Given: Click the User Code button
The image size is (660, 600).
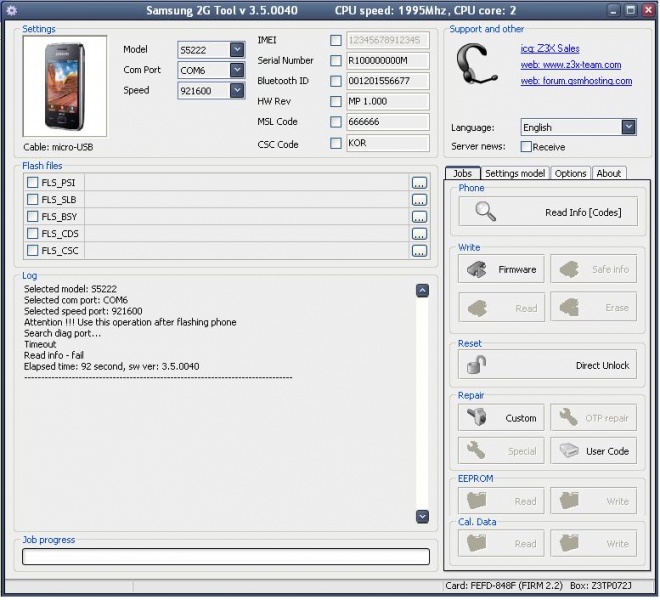Looking at the screenshot, I should coord(593,451).
